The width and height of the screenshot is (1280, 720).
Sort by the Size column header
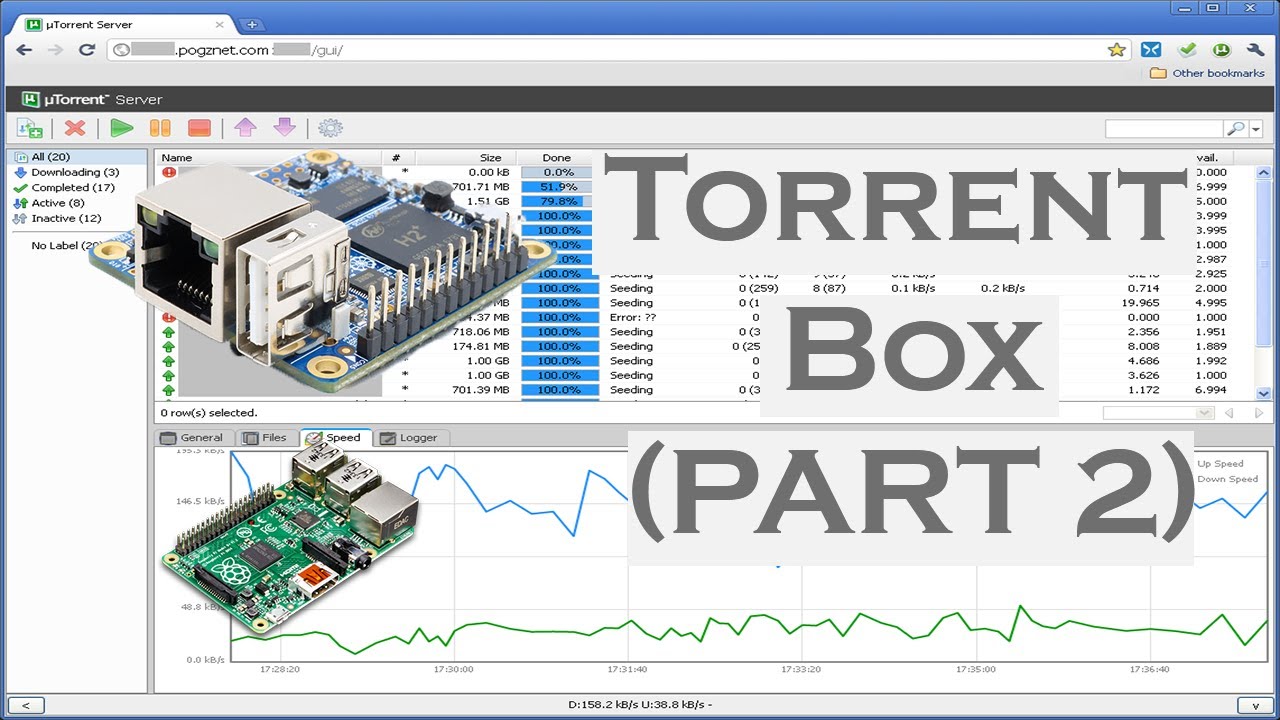(466, 157)
